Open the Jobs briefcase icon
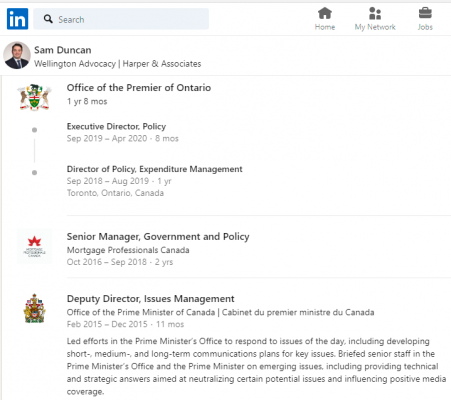This screenshot has height=400, width=451. click(425, 13)
